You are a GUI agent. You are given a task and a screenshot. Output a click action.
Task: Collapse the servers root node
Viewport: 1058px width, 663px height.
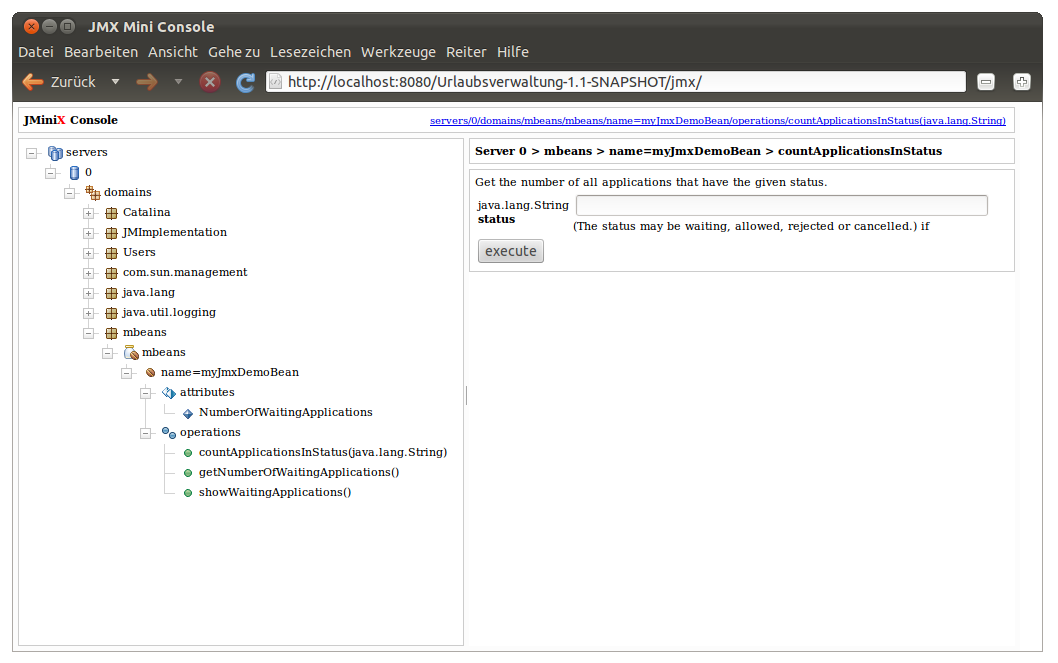(x=32, y=154)
